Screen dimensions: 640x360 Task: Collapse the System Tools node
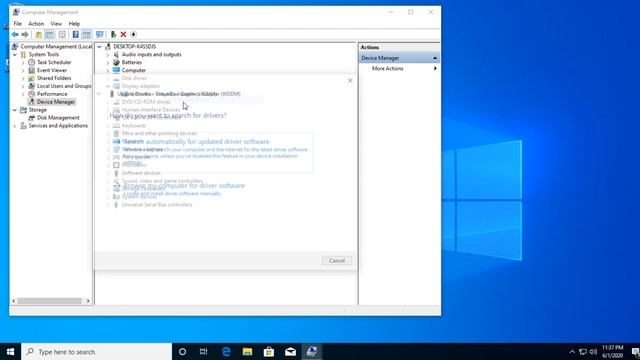coord(15,54)
